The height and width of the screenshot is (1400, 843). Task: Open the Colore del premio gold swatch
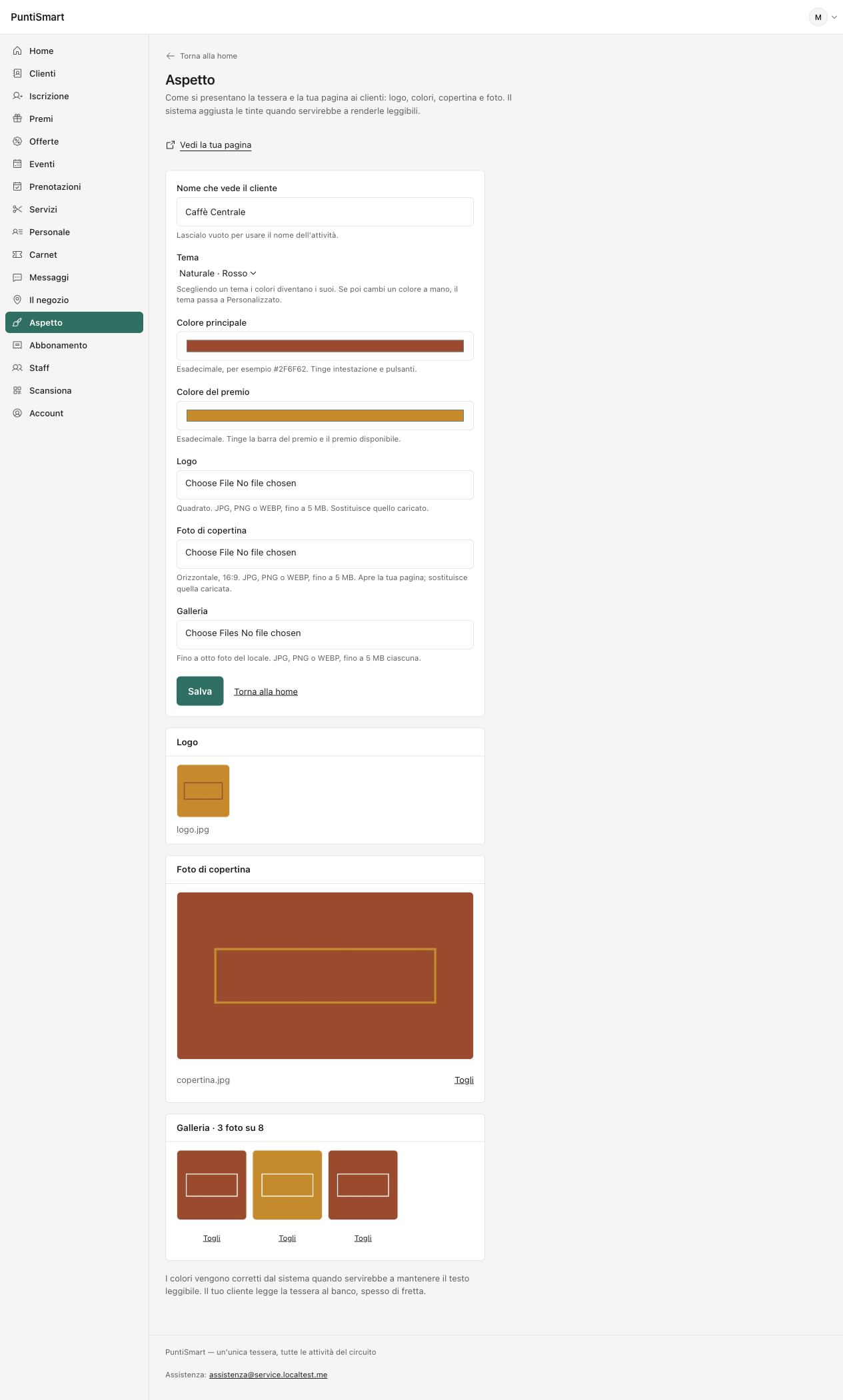coord(325,416)
